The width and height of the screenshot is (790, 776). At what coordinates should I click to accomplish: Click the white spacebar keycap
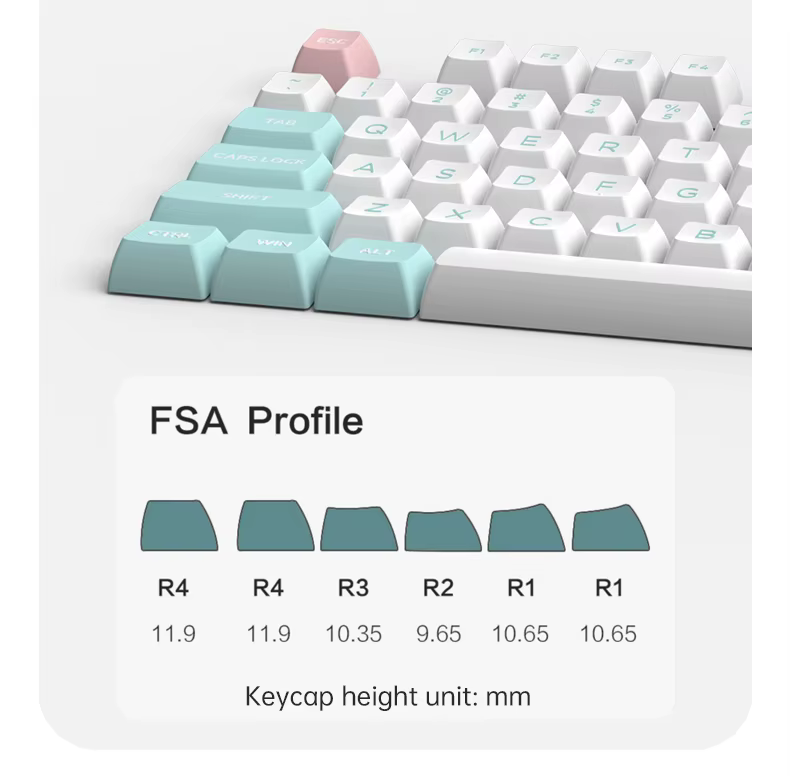point(585,295)
